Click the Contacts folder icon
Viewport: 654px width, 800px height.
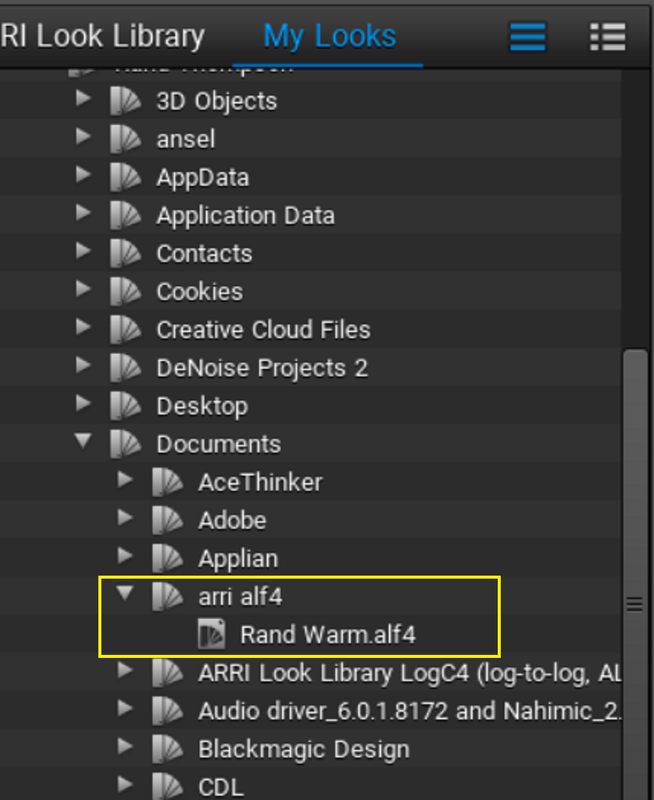(125, 253)
